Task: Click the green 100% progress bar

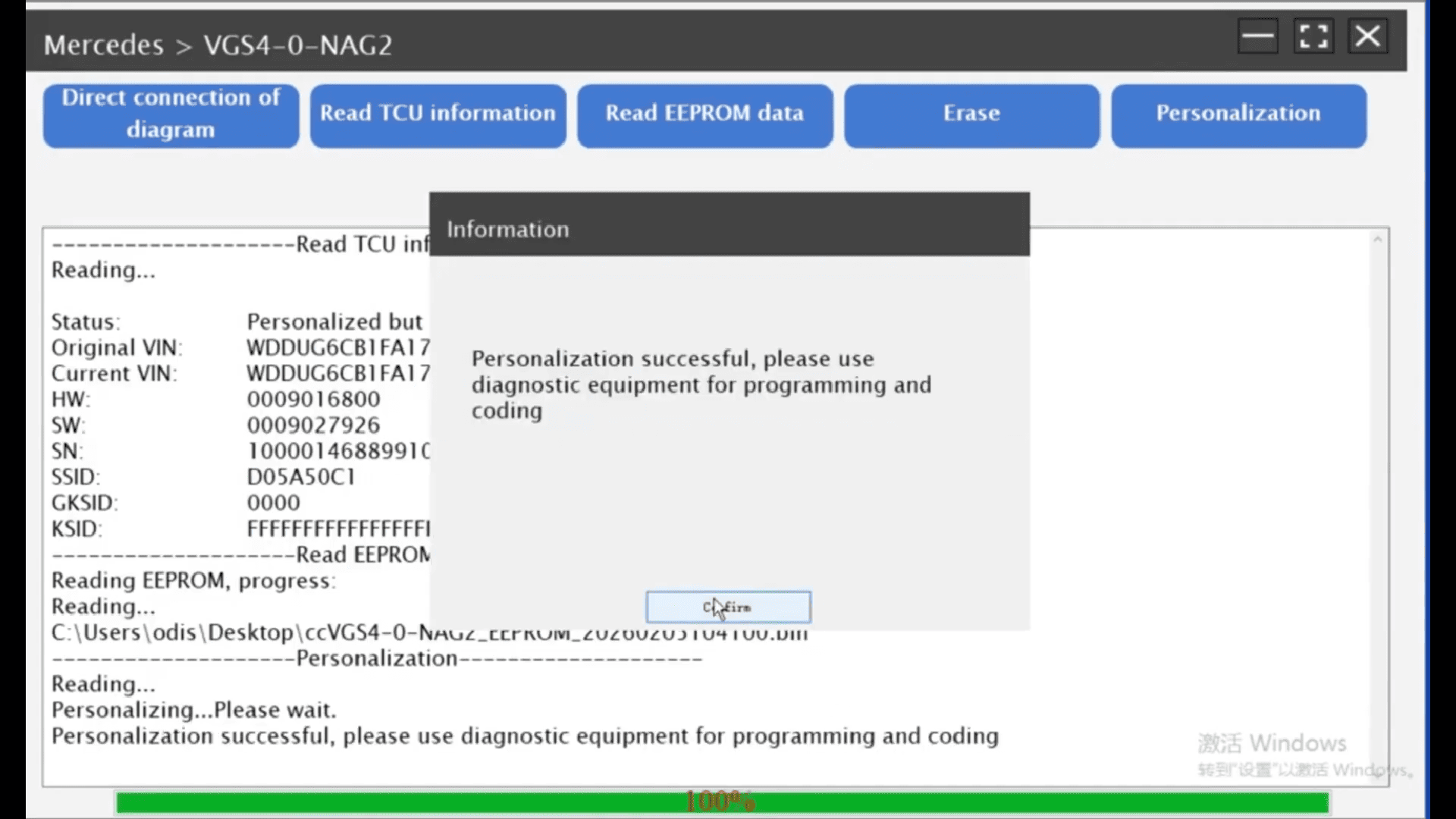Action: click(x=720, y=800)
